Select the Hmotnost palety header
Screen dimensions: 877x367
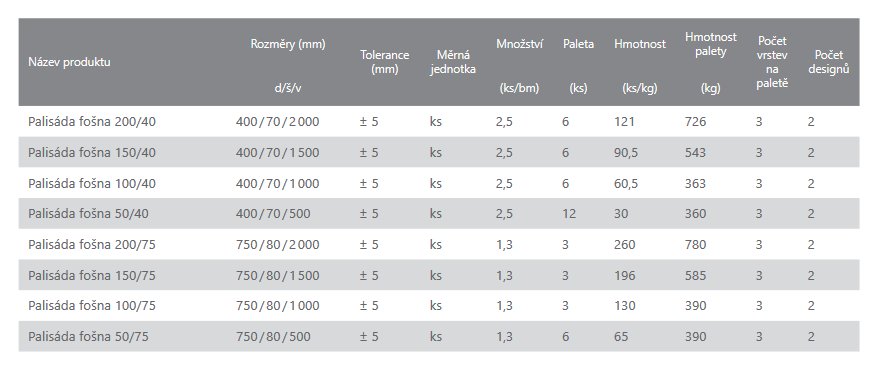[x=711, y=44]
